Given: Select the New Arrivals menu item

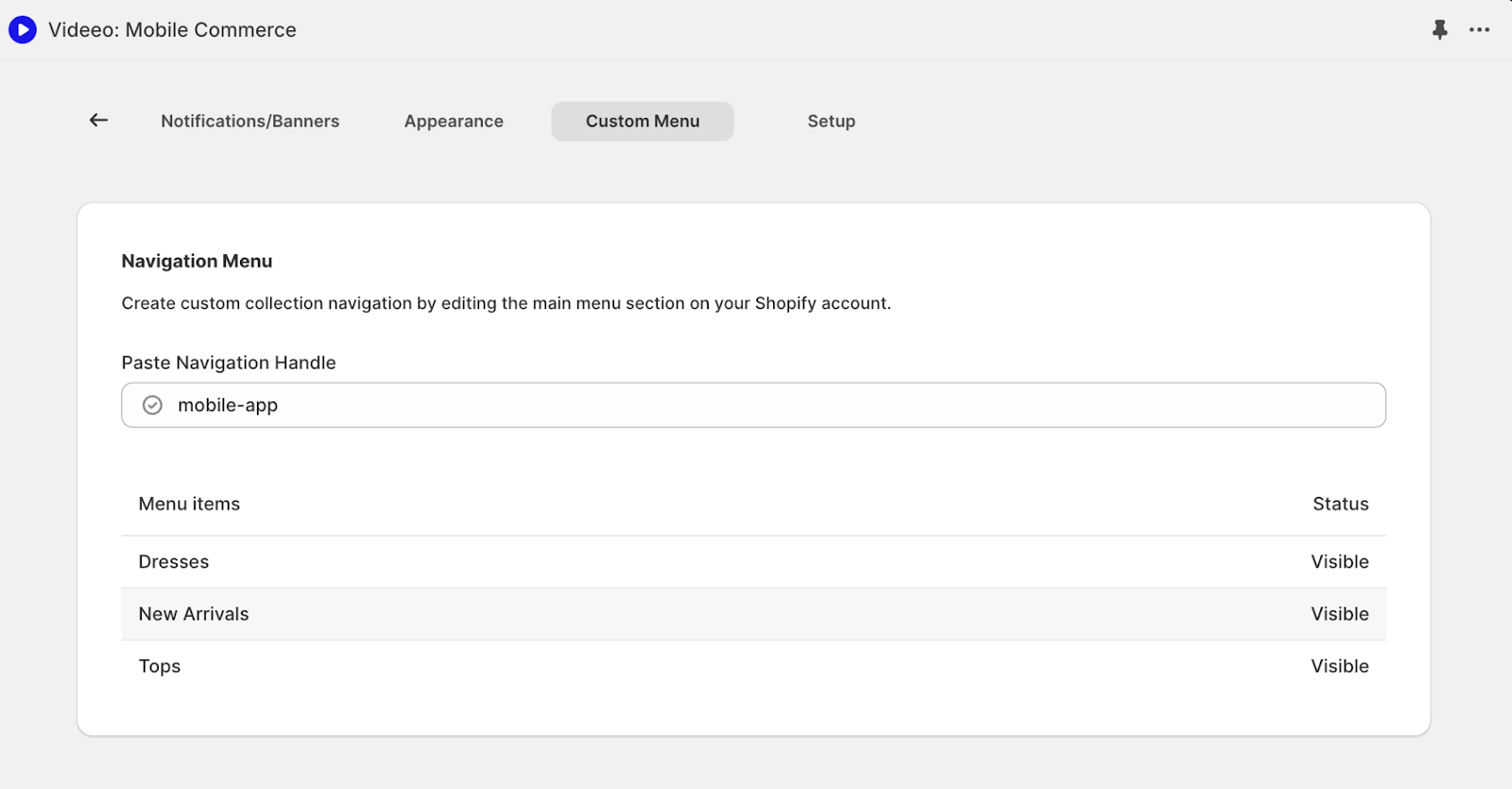Looking at the screenshot, I should click(194, 614).
